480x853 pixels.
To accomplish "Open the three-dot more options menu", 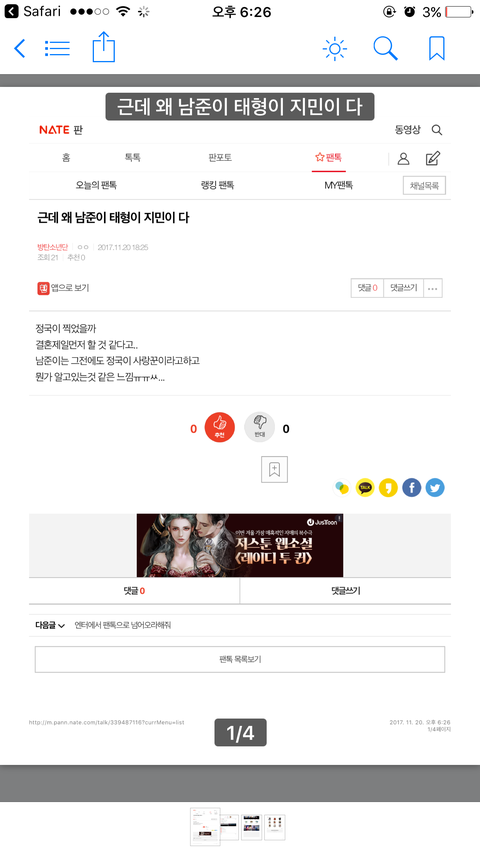I will tap(433, 288).
